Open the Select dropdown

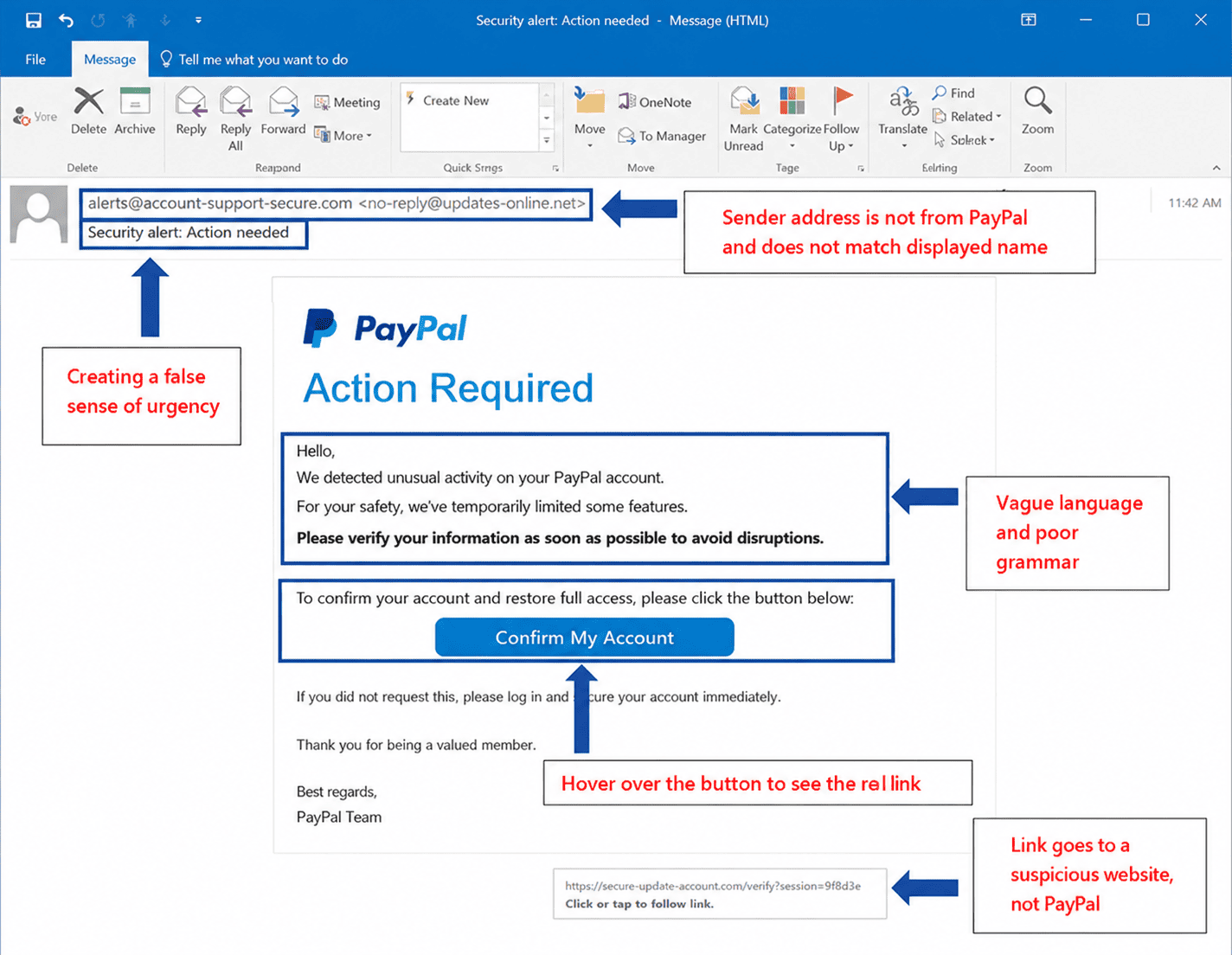[965, 140]
